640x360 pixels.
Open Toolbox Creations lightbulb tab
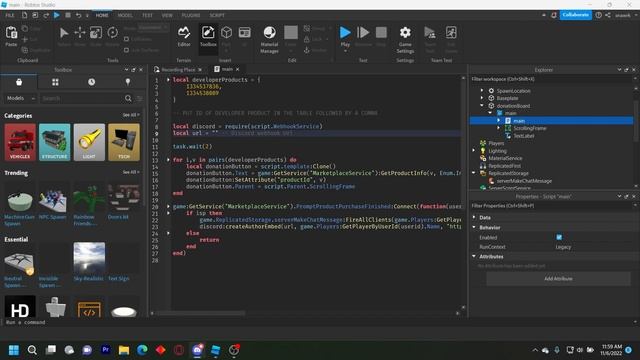click(x=128, y=82)
